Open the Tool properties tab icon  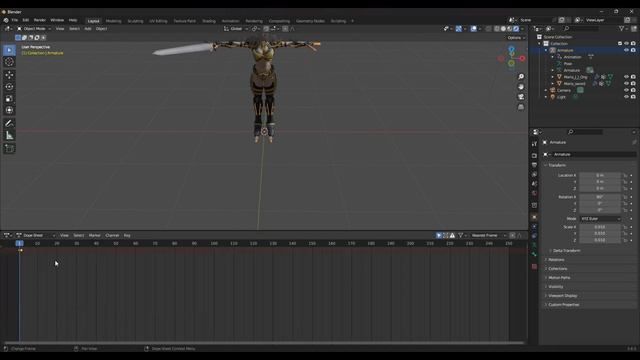tap(534, 144)
